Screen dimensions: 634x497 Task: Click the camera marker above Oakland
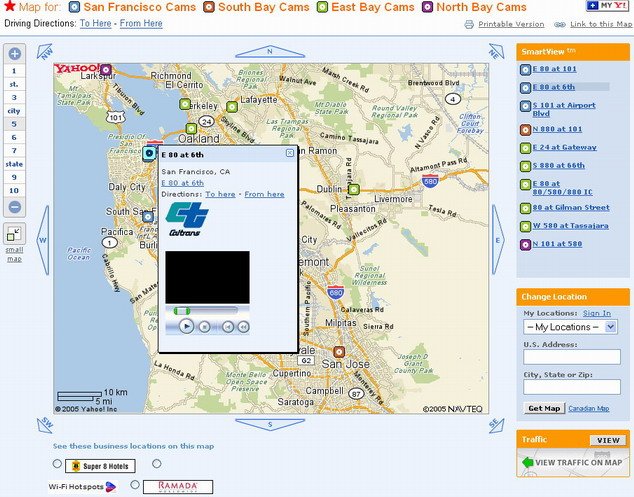point(191,129)
